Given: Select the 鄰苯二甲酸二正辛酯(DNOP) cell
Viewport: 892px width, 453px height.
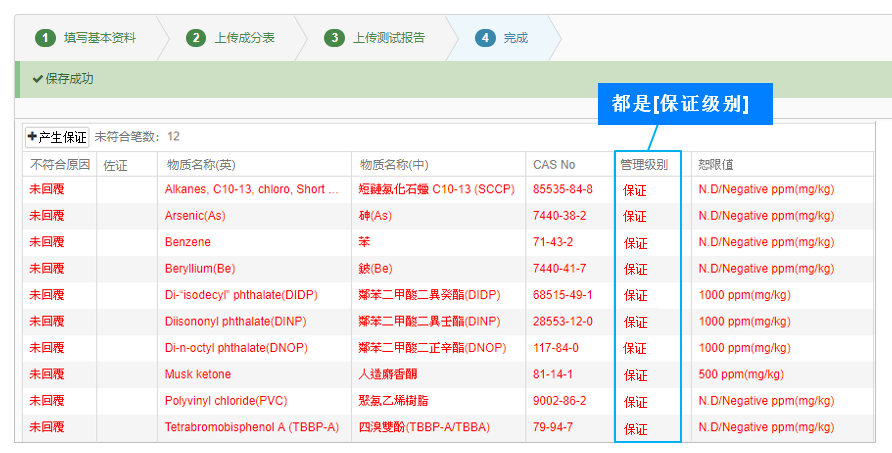Looking at the screenshot, I should (x=432, y=348).
